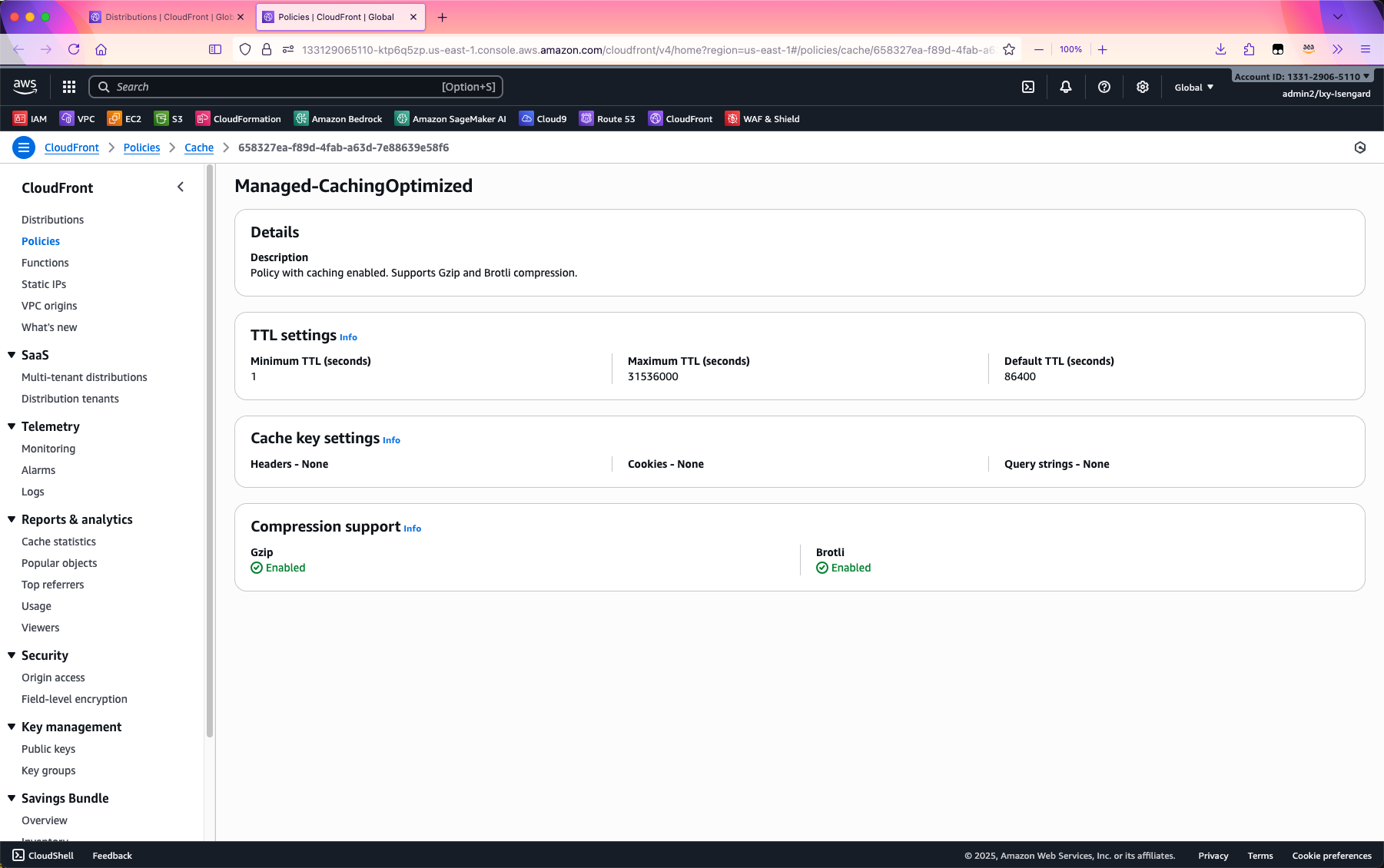Collapse the CloudFront navigation panel

point(181,187)
